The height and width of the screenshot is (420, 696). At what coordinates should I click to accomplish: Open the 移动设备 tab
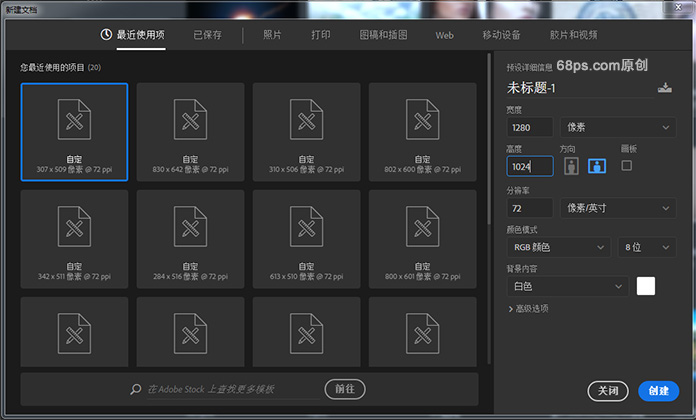tap(501, 35)
